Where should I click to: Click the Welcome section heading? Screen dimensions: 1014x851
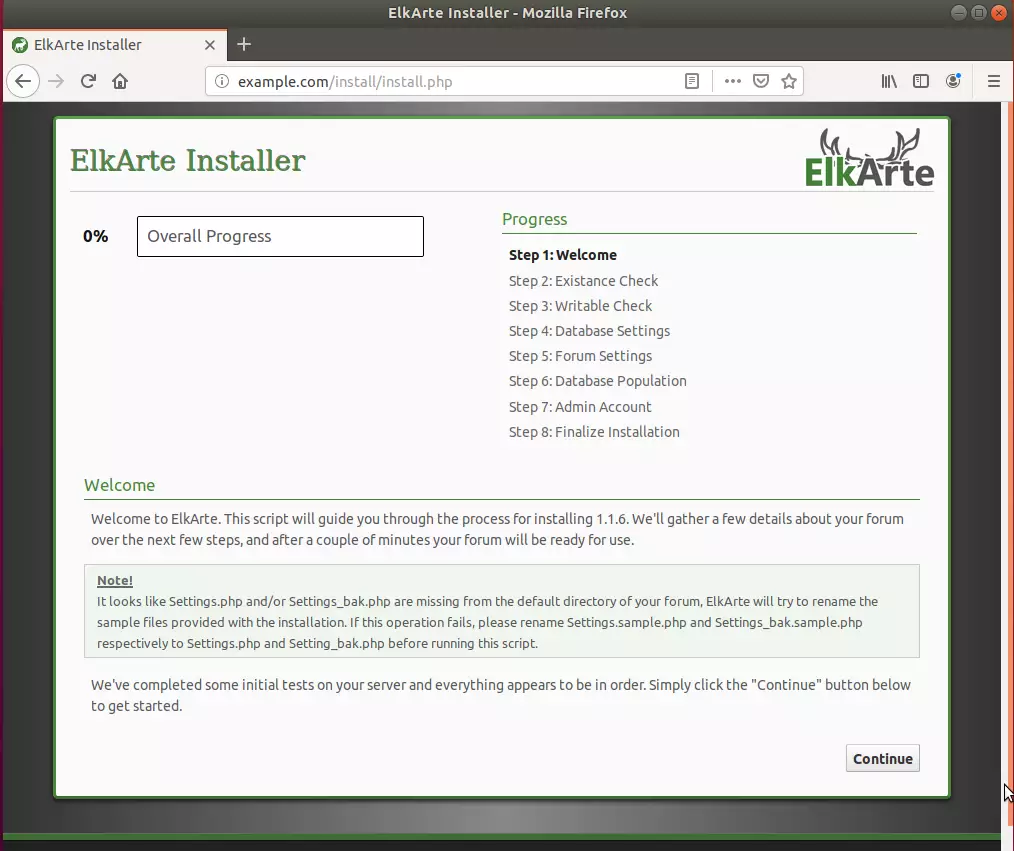[120, 486]
